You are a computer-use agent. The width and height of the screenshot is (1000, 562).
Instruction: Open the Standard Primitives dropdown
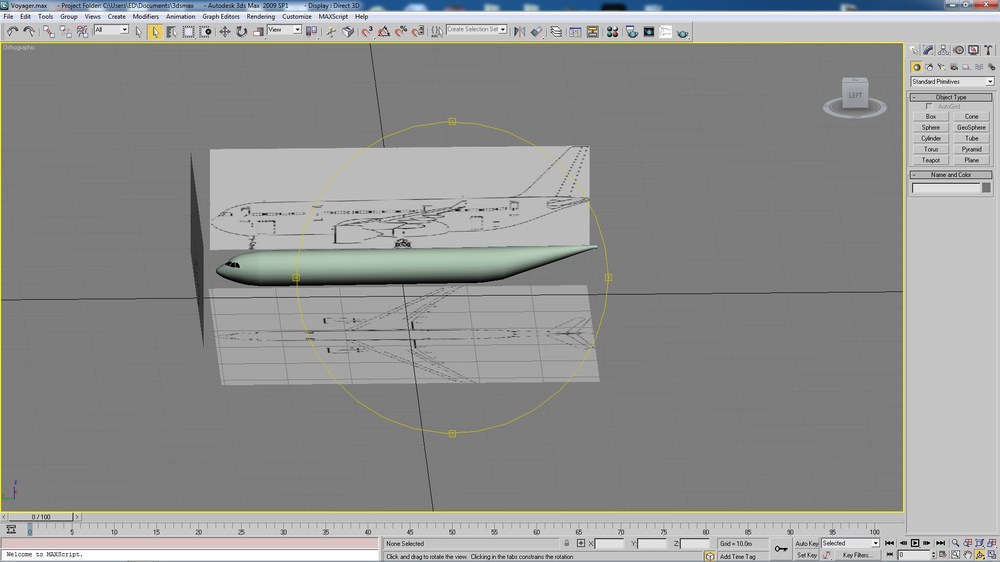click(952, 82)
